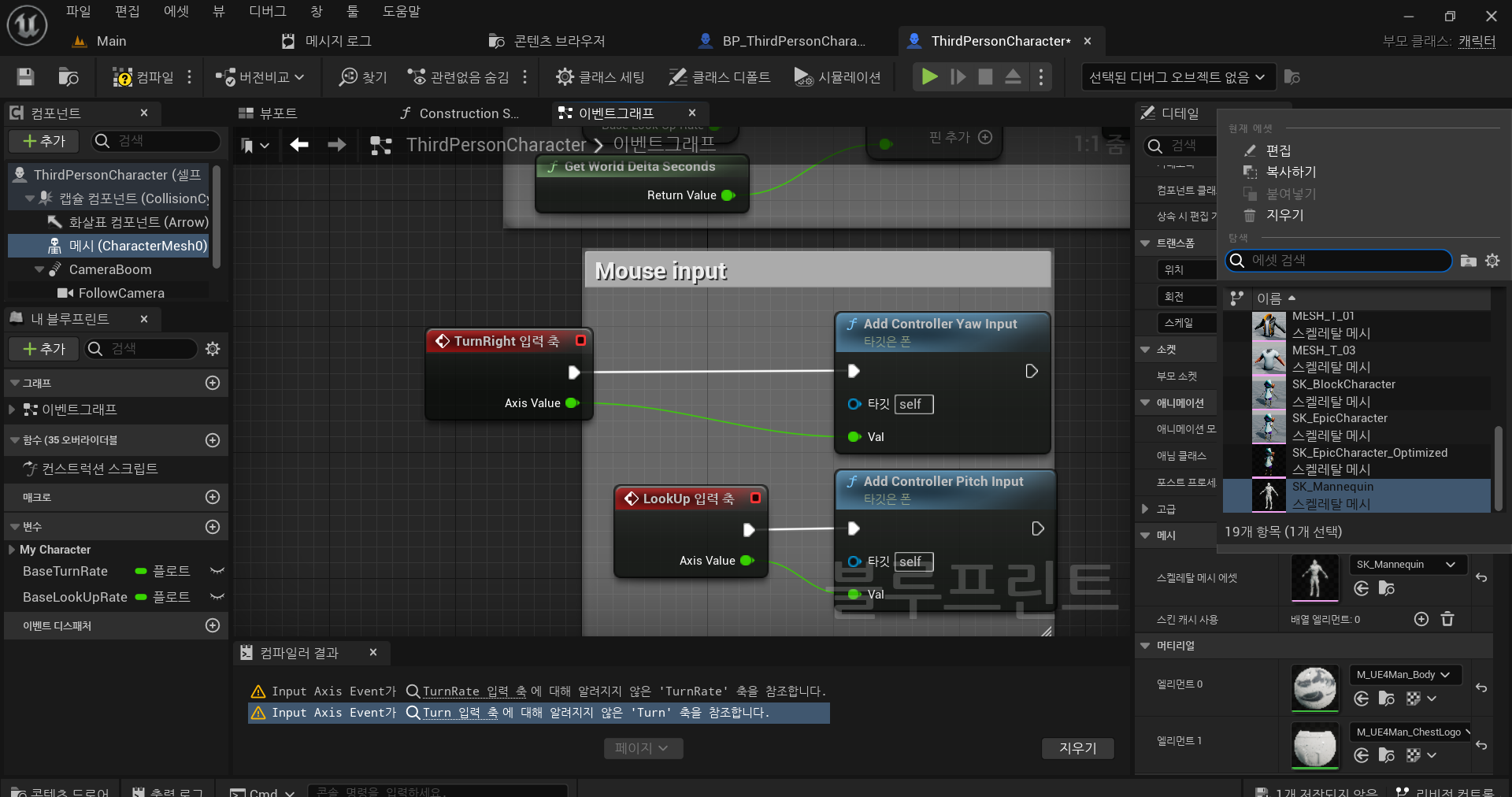
Task: Add a new variable with plus icon
Action: click(x=213, y=527)
